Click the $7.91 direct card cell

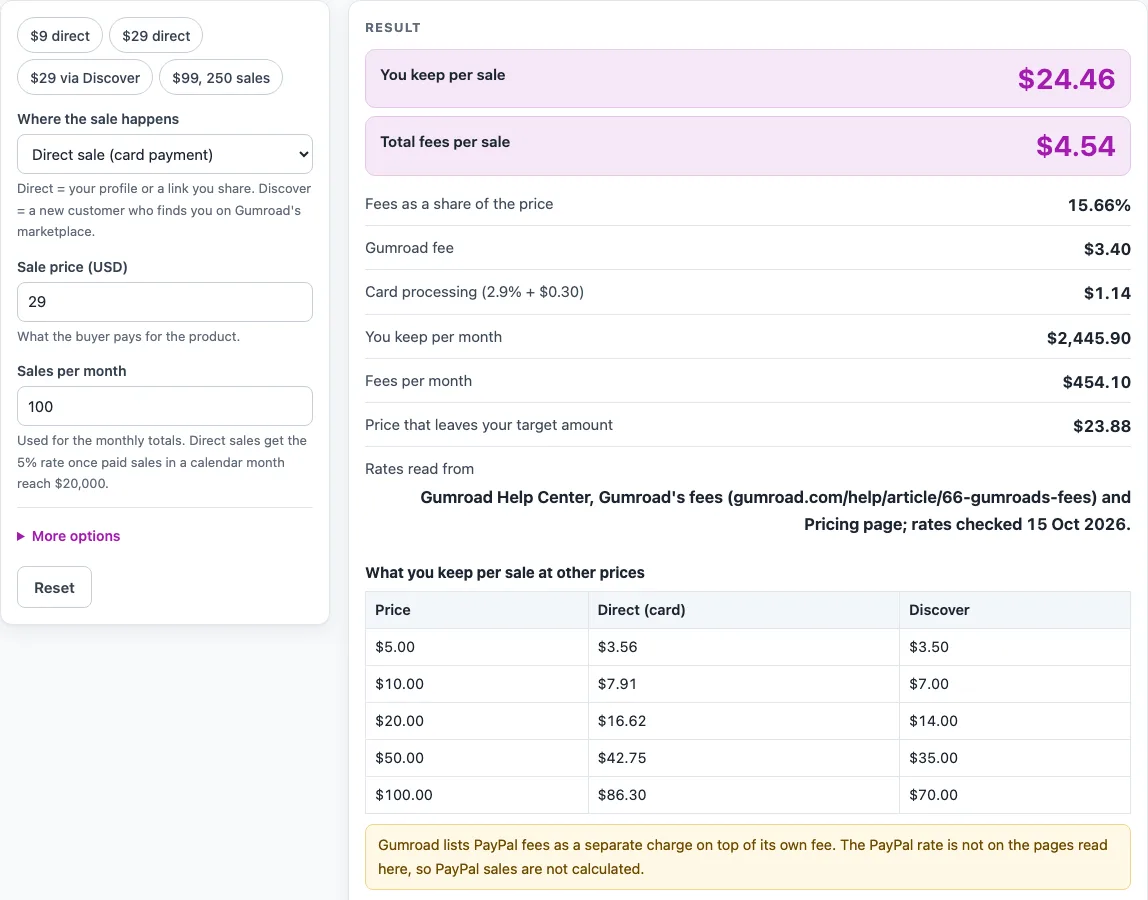[744, 684]
